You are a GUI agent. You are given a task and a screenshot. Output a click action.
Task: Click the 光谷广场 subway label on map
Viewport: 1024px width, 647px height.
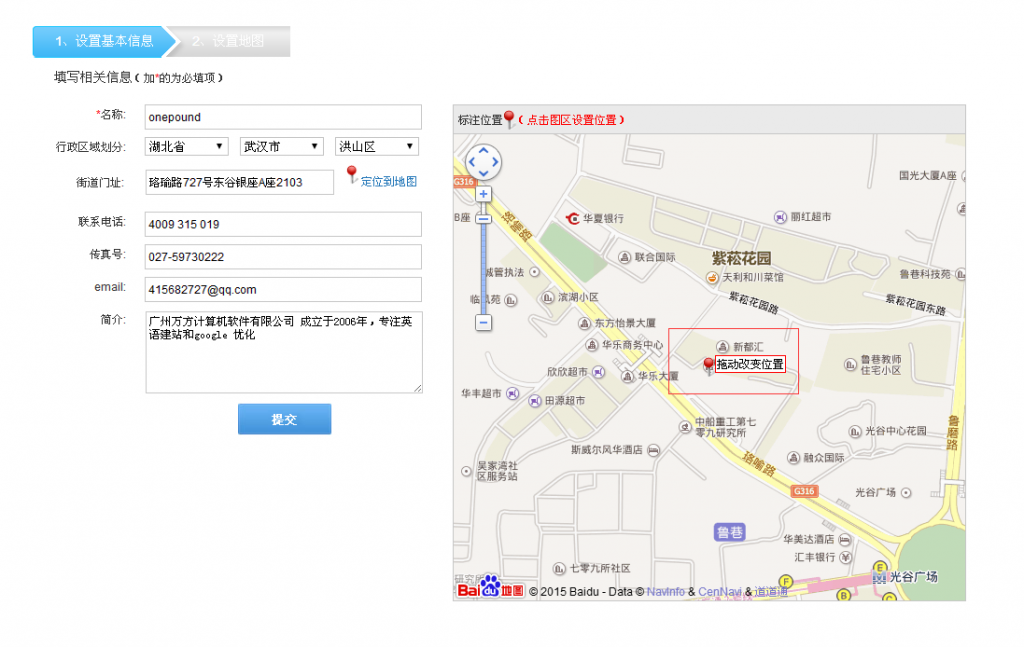[x=914, y=576]
